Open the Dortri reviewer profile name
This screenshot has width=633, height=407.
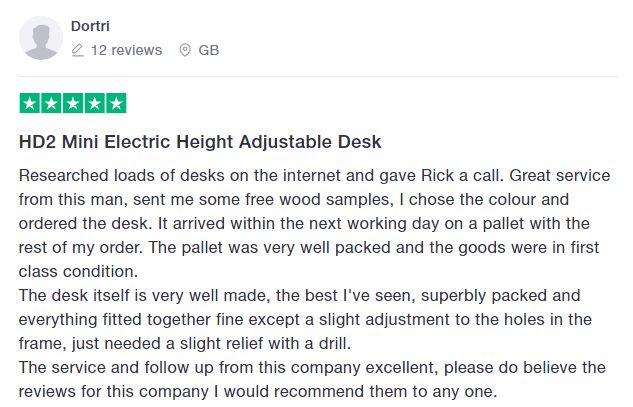91,25
